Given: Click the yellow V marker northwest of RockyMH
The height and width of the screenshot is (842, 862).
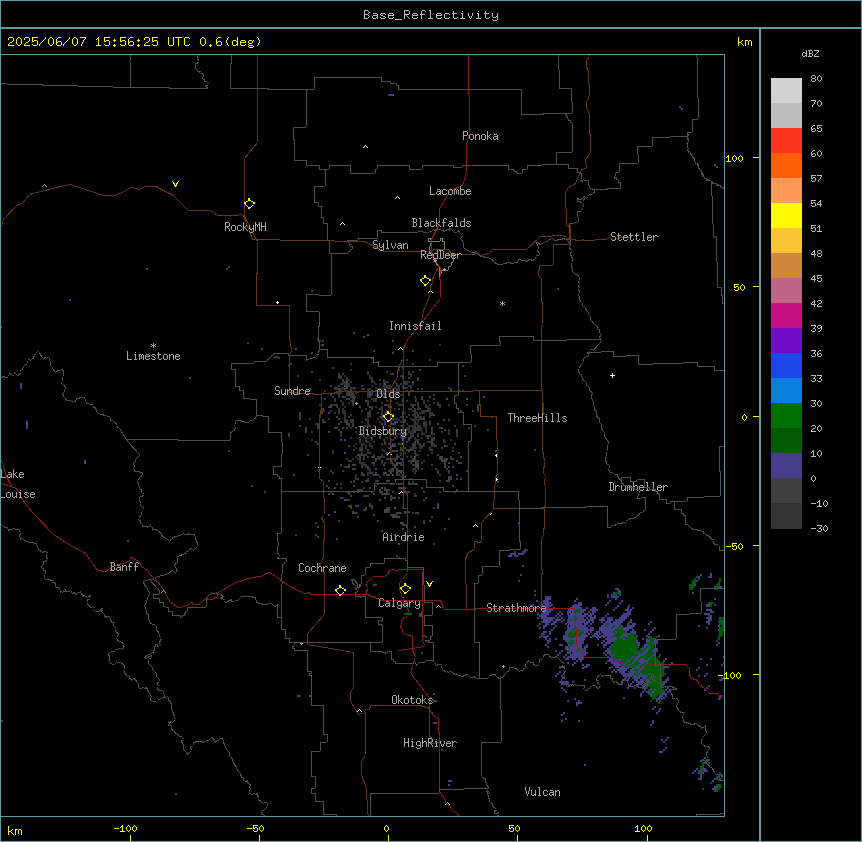Looking at the screenshot, I should click(x=175, y=184).
